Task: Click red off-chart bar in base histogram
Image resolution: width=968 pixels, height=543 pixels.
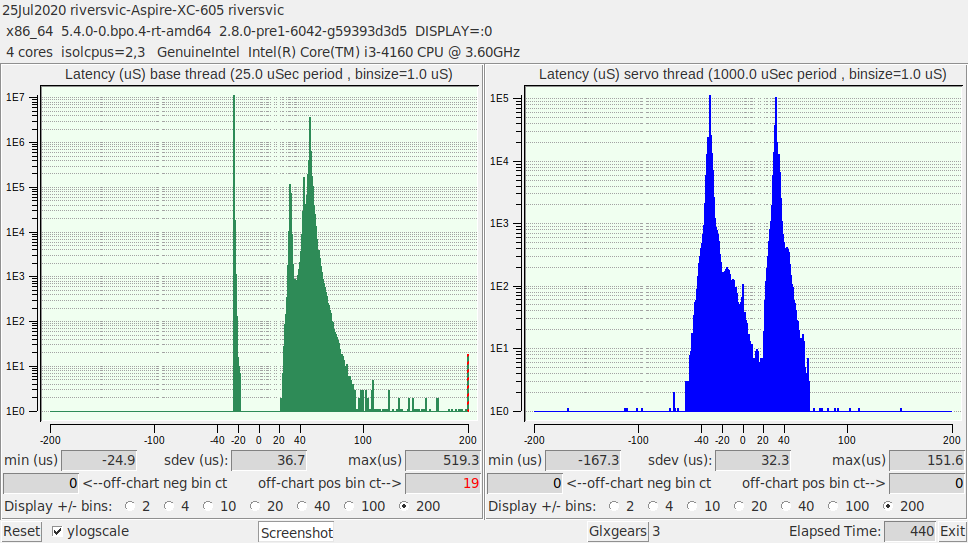Action: (468, 383)
